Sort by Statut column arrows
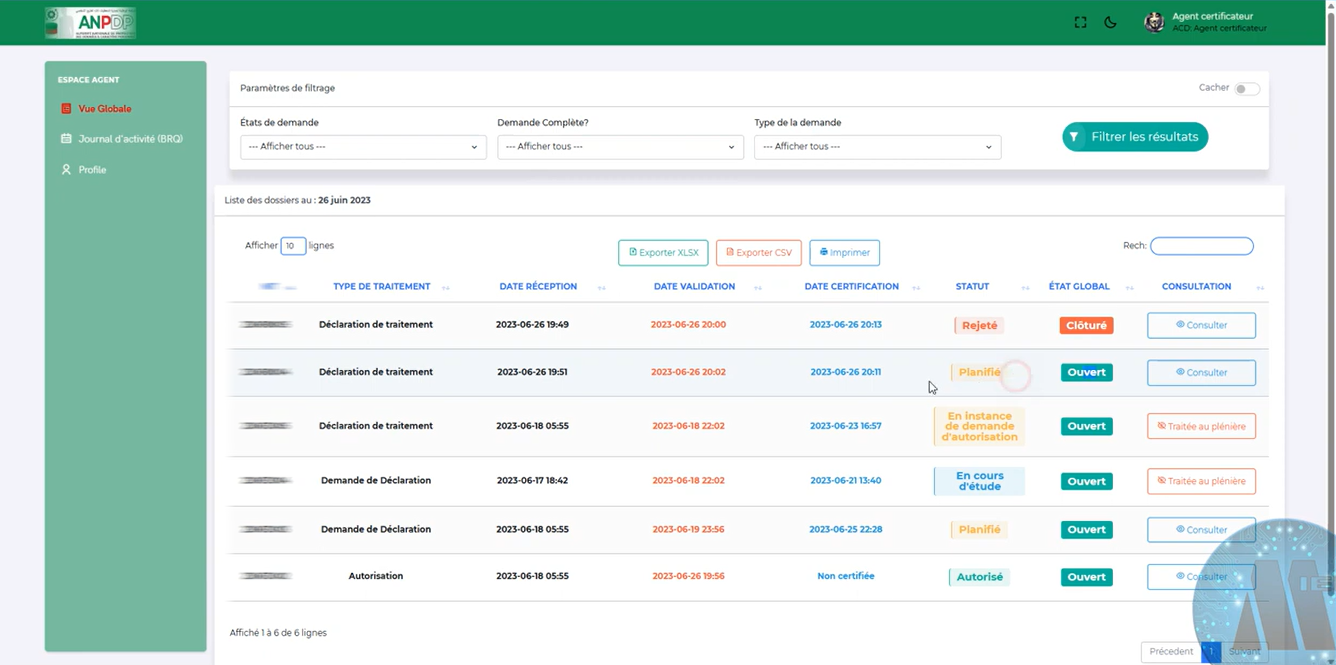This screenshot has width=1336, height=665. click(x=1025, y=288)
